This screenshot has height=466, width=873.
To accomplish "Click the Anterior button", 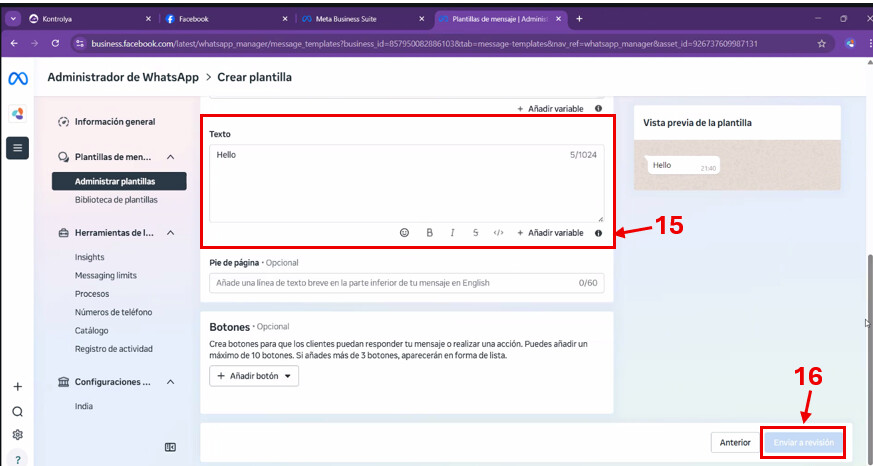I will pos(735,442).
